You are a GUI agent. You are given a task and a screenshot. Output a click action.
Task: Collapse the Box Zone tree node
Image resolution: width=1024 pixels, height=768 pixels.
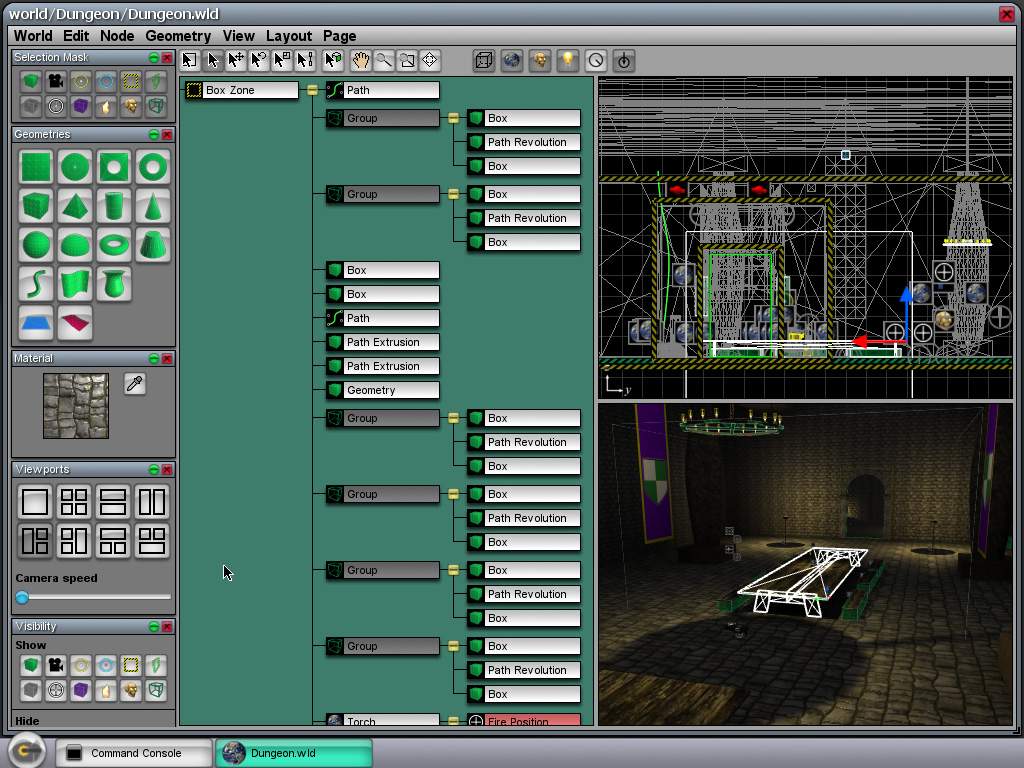[x=312, y=90]
